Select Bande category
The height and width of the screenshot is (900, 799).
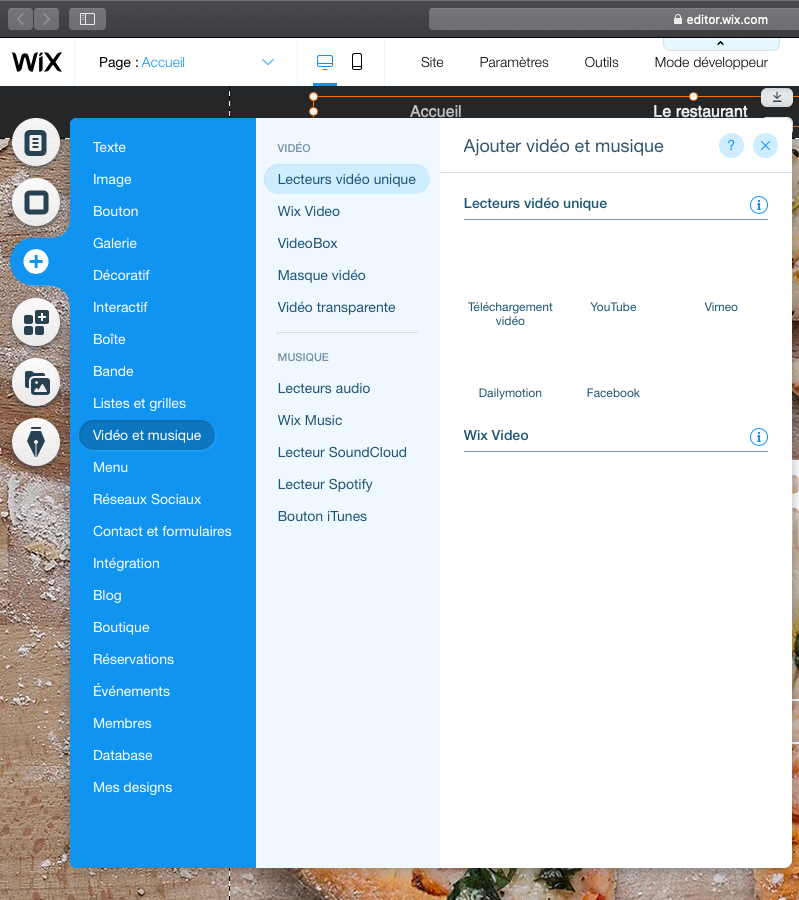113,371
